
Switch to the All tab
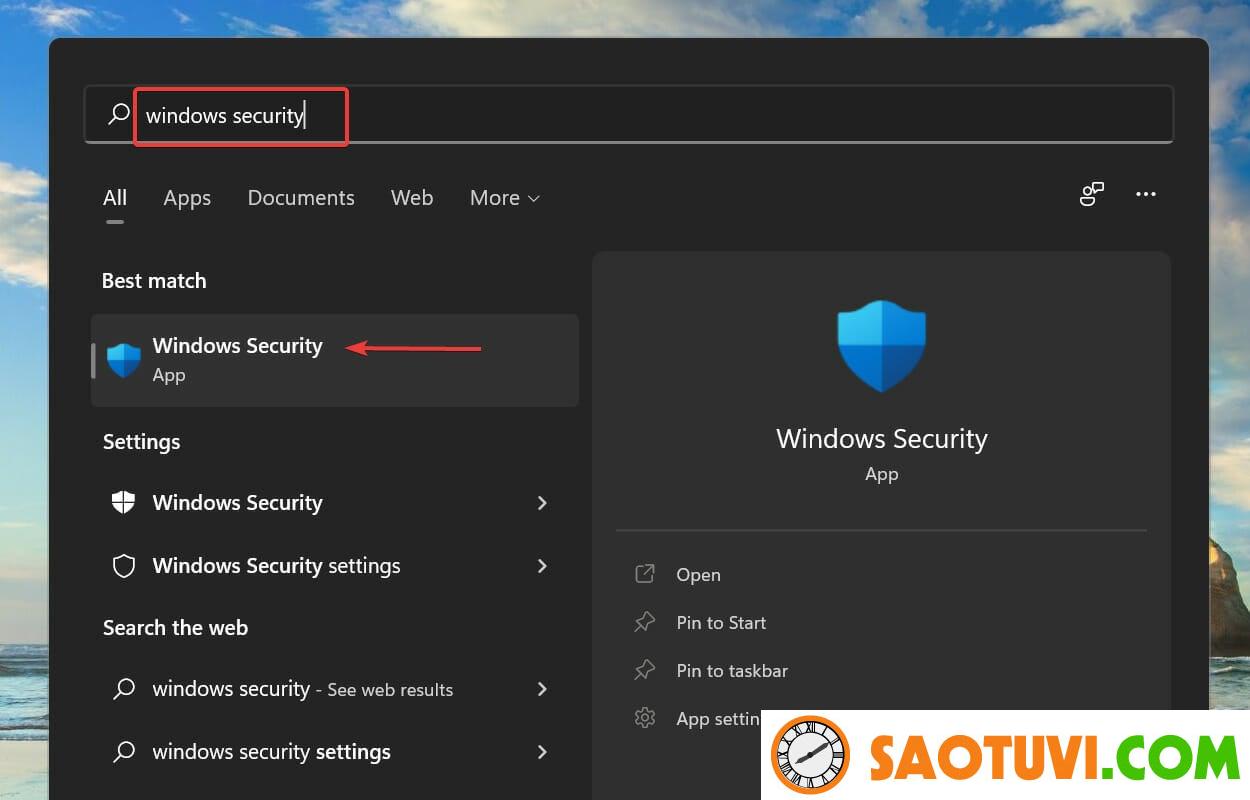tap(115, 198)
